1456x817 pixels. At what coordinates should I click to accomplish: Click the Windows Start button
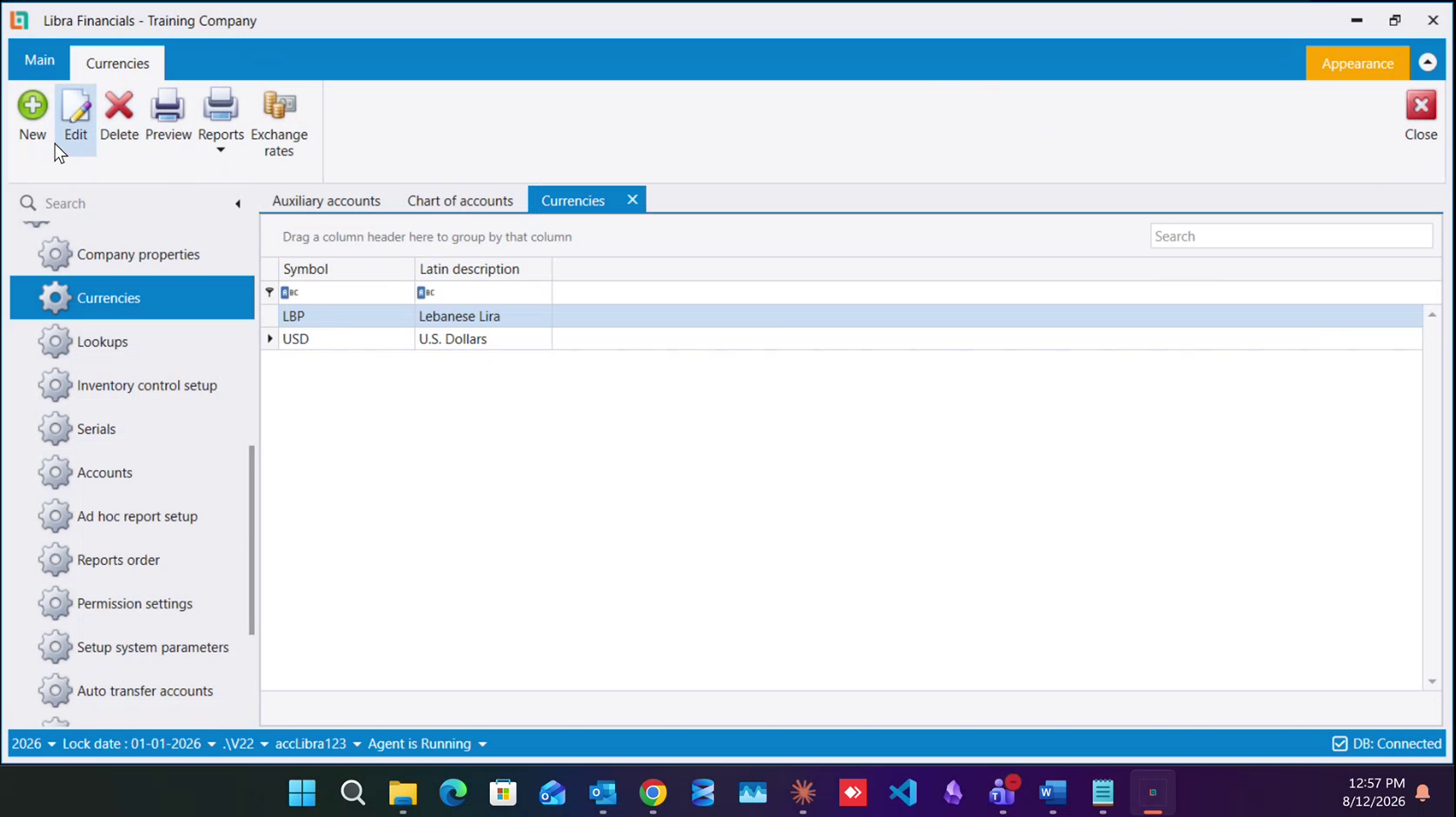302,793
